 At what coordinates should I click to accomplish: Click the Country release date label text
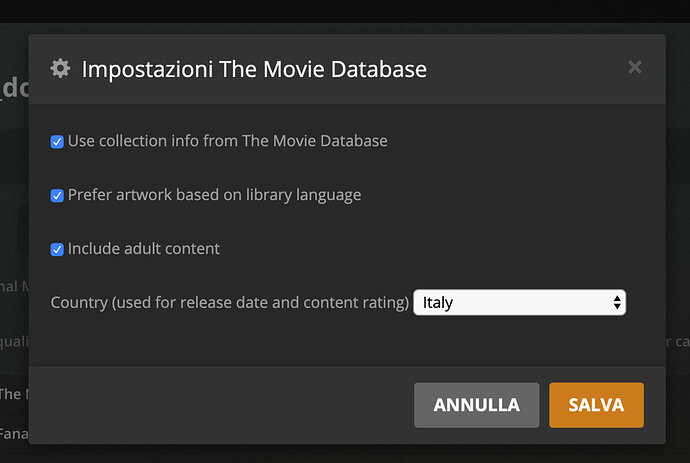tap(230, 302)
